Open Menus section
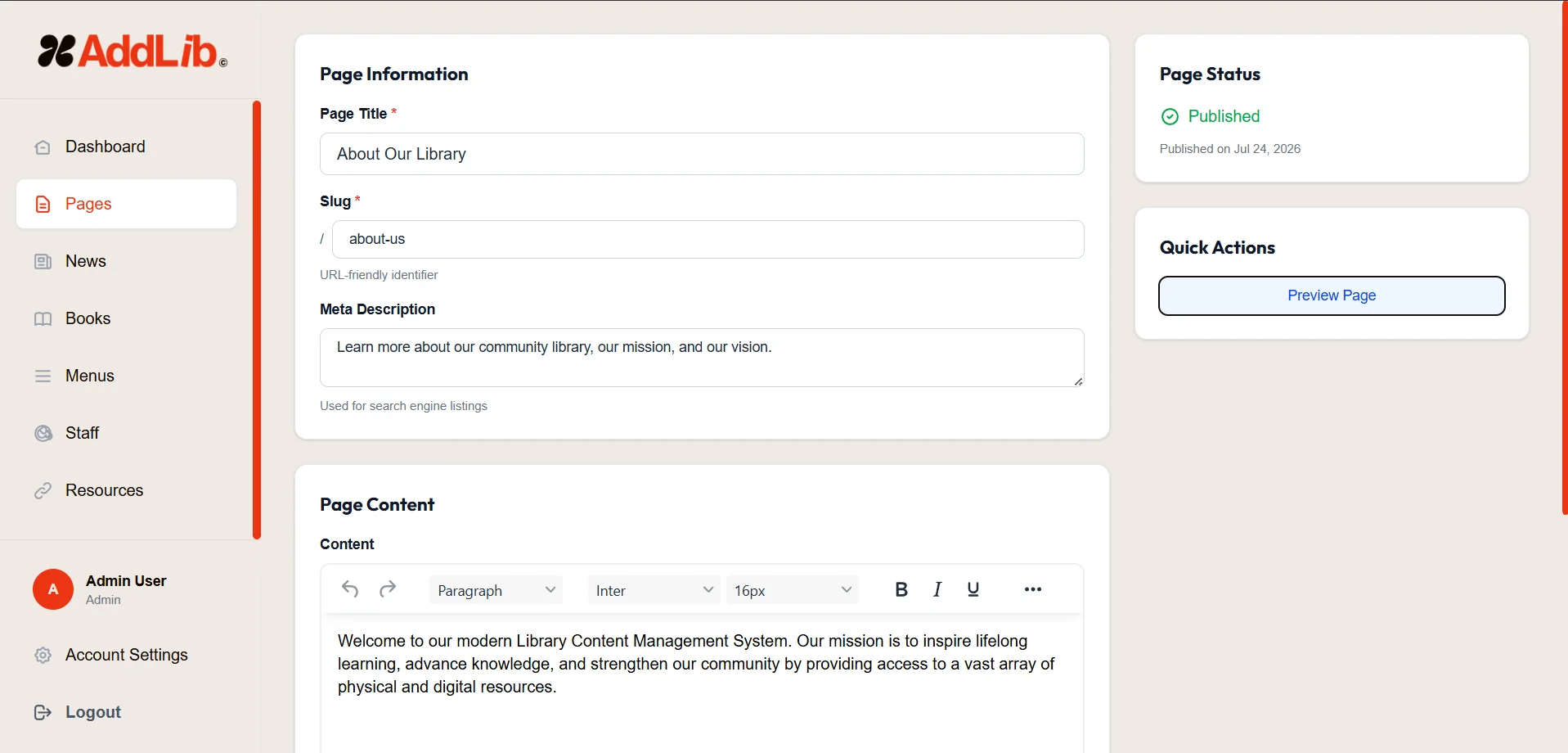 click(x=126, y=376)
